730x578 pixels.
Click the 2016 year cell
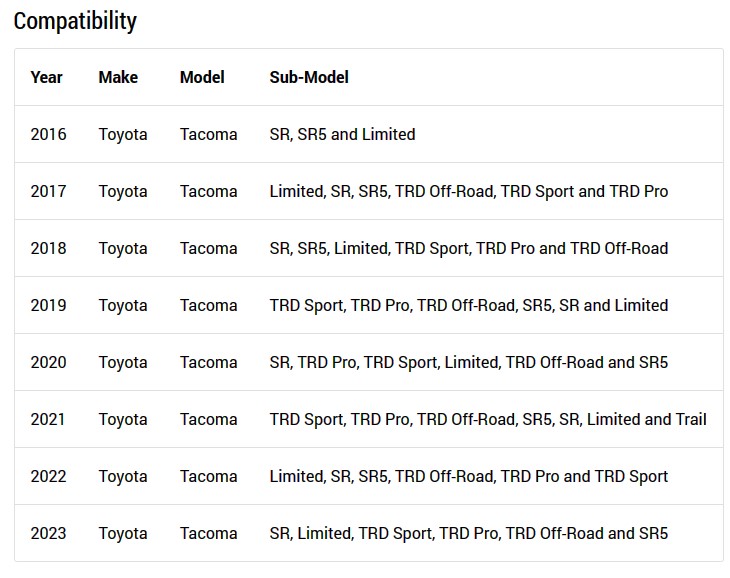48,134
